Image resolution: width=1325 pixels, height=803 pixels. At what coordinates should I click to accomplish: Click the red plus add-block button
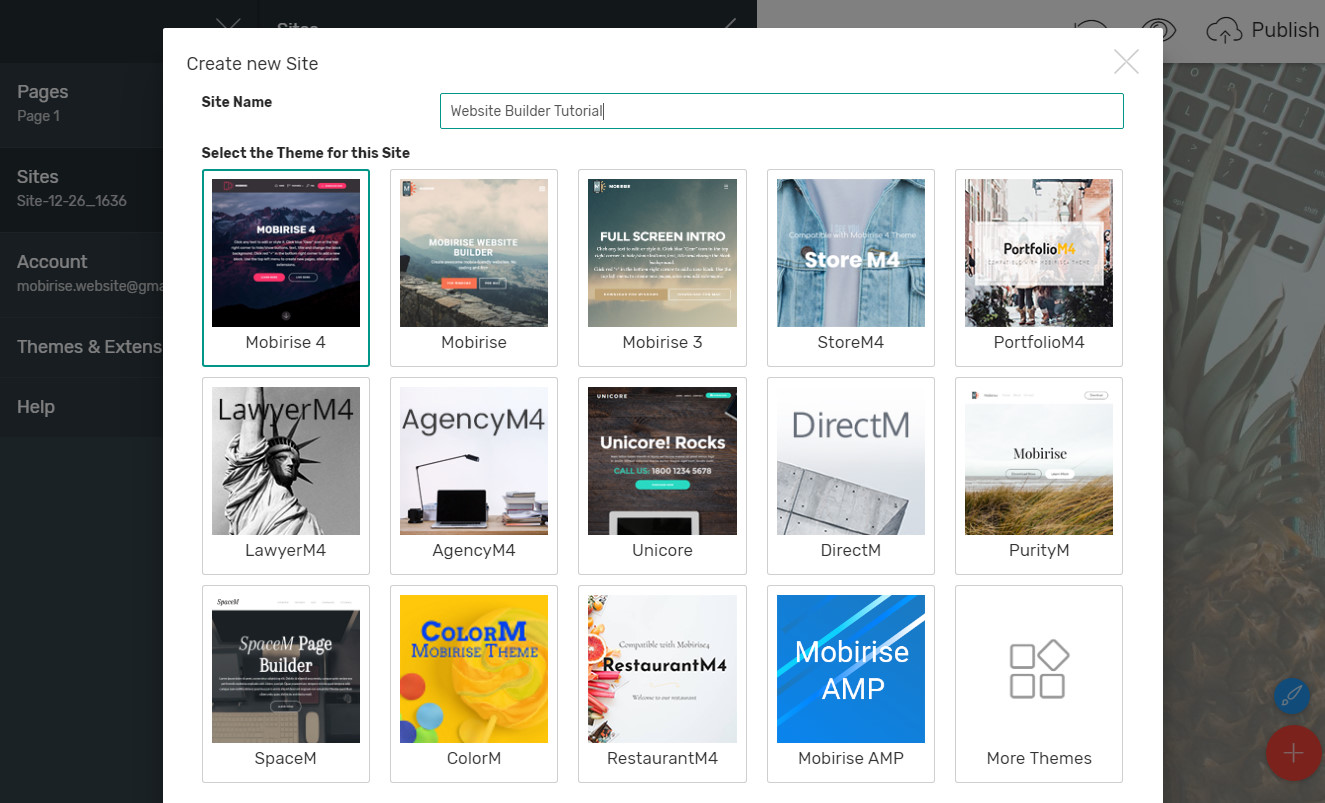pyautogui.click(x=1294, y=753)
